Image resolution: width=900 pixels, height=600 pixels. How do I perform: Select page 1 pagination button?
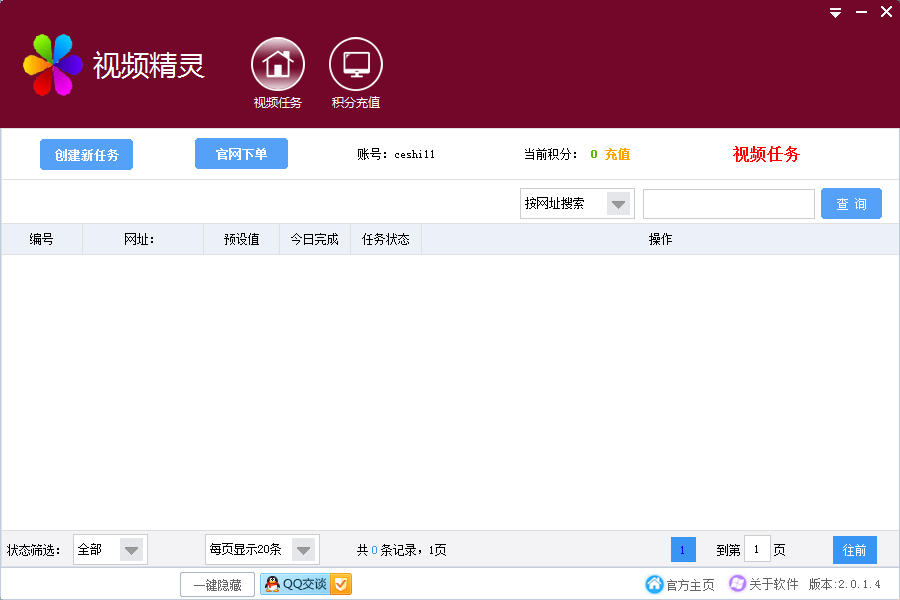(x=683, y=550)
